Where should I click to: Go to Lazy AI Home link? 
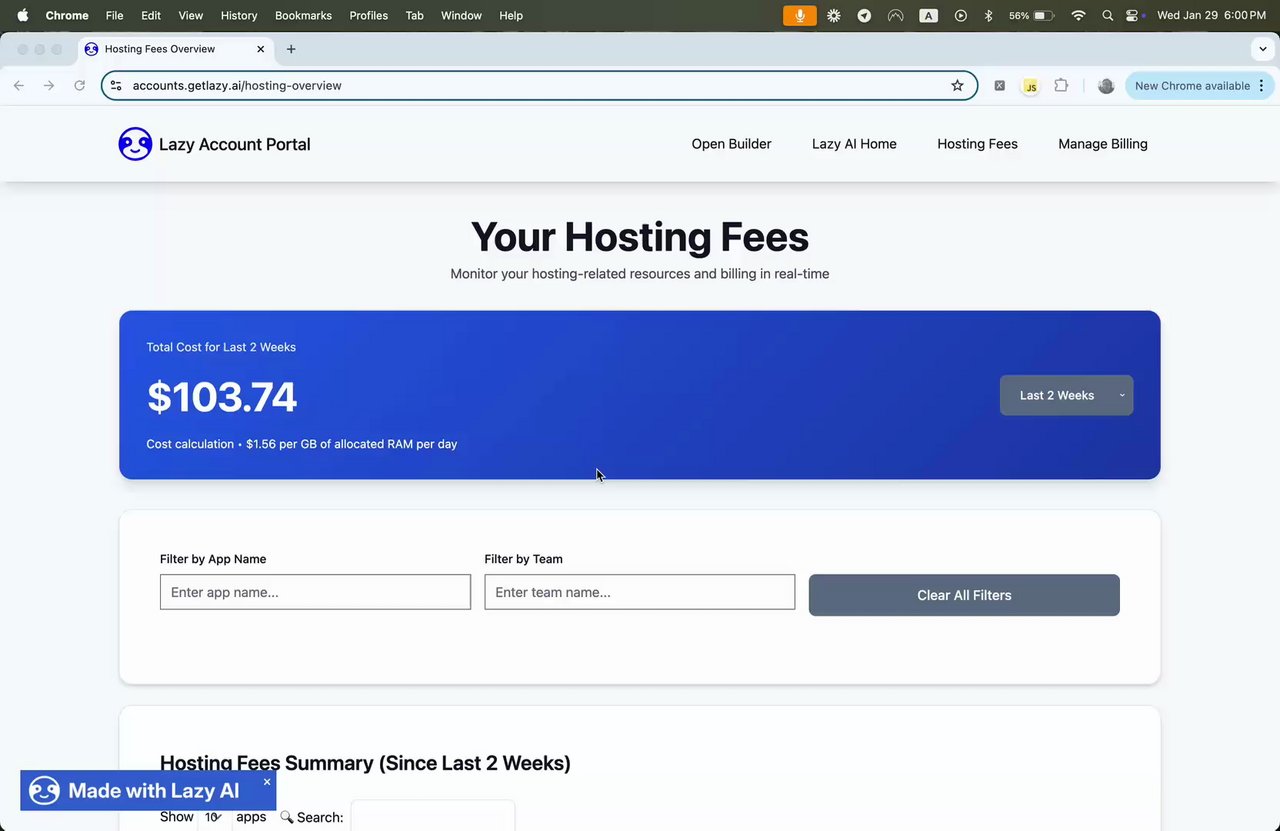point(854,144)
